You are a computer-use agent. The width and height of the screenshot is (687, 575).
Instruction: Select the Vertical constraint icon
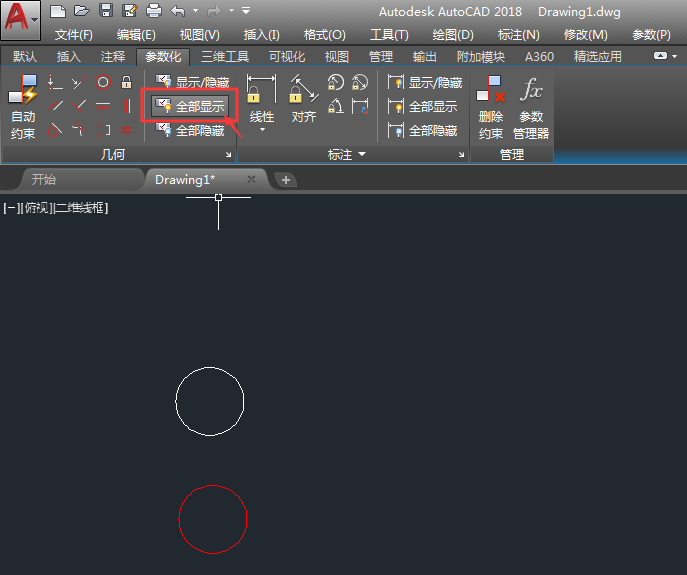(x=127, y=106)
